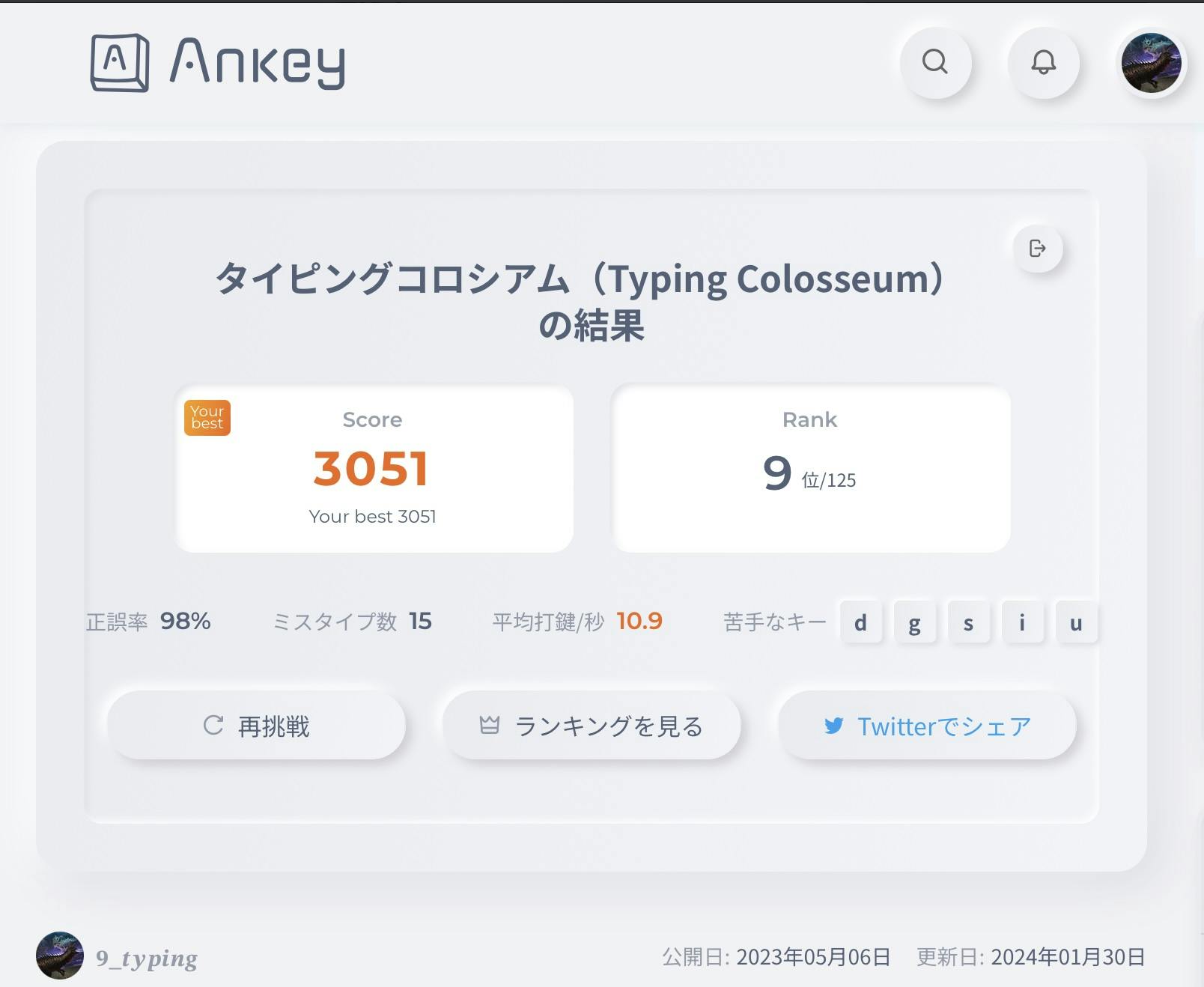Image resolution: width=1204 pixels, height=987 pixels.
Task: Open notifications bell icon
Action: [1043, 62]
